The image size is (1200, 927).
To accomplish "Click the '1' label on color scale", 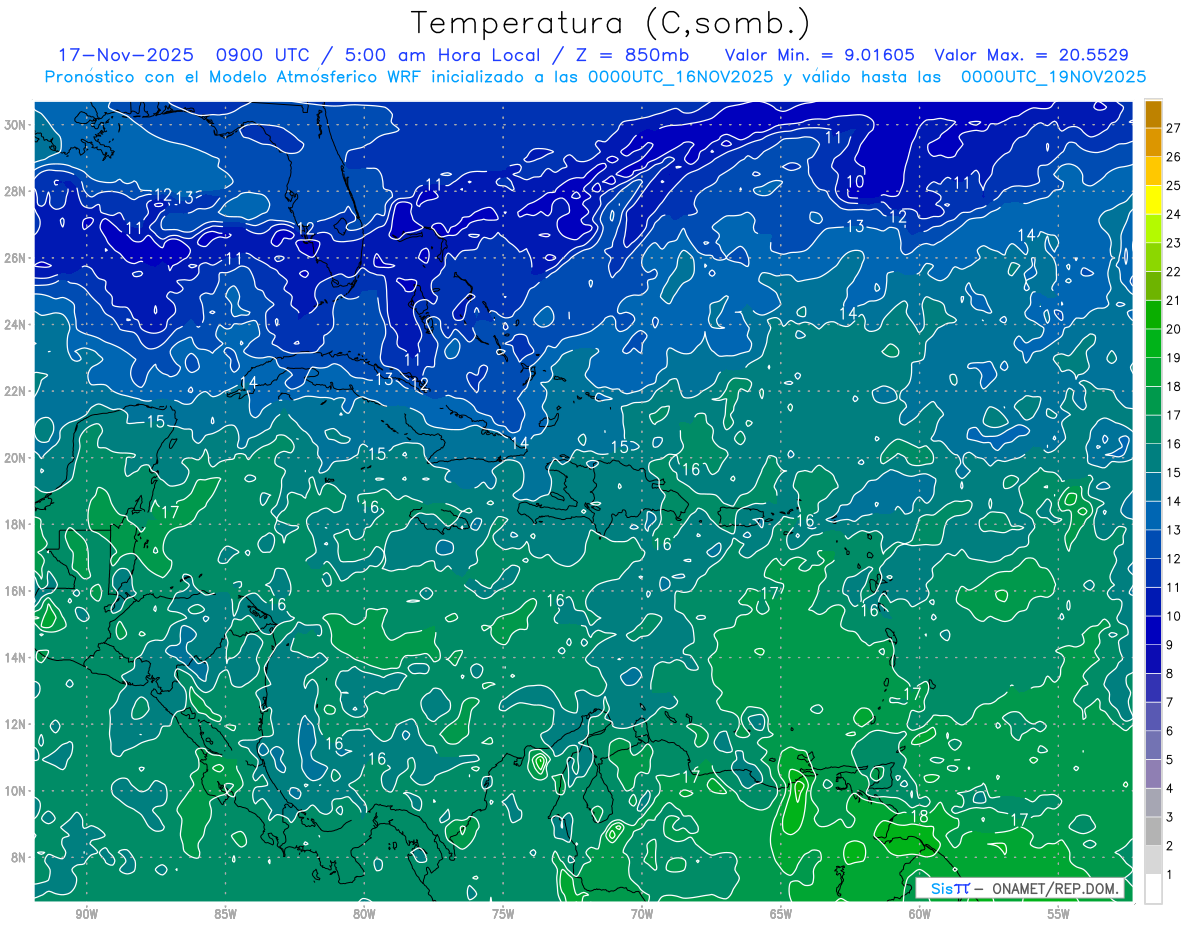I will coord(1170,875).
